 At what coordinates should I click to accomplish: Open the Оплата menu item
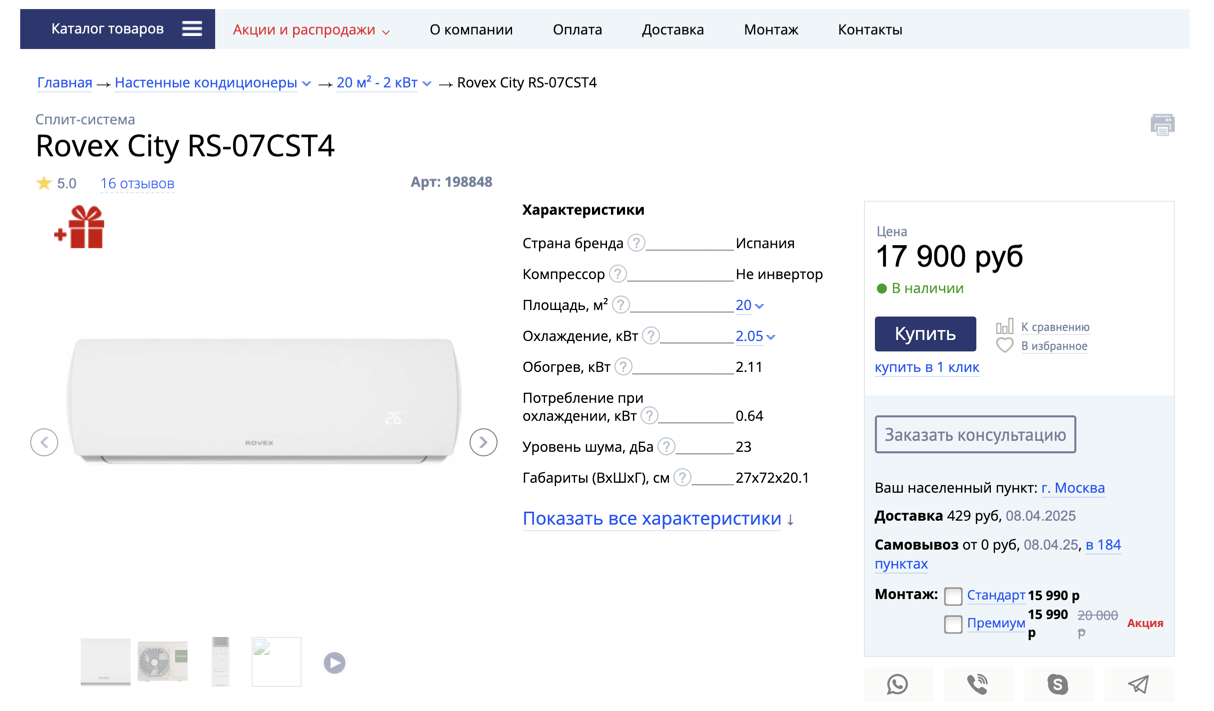click(x=577, y=30)
